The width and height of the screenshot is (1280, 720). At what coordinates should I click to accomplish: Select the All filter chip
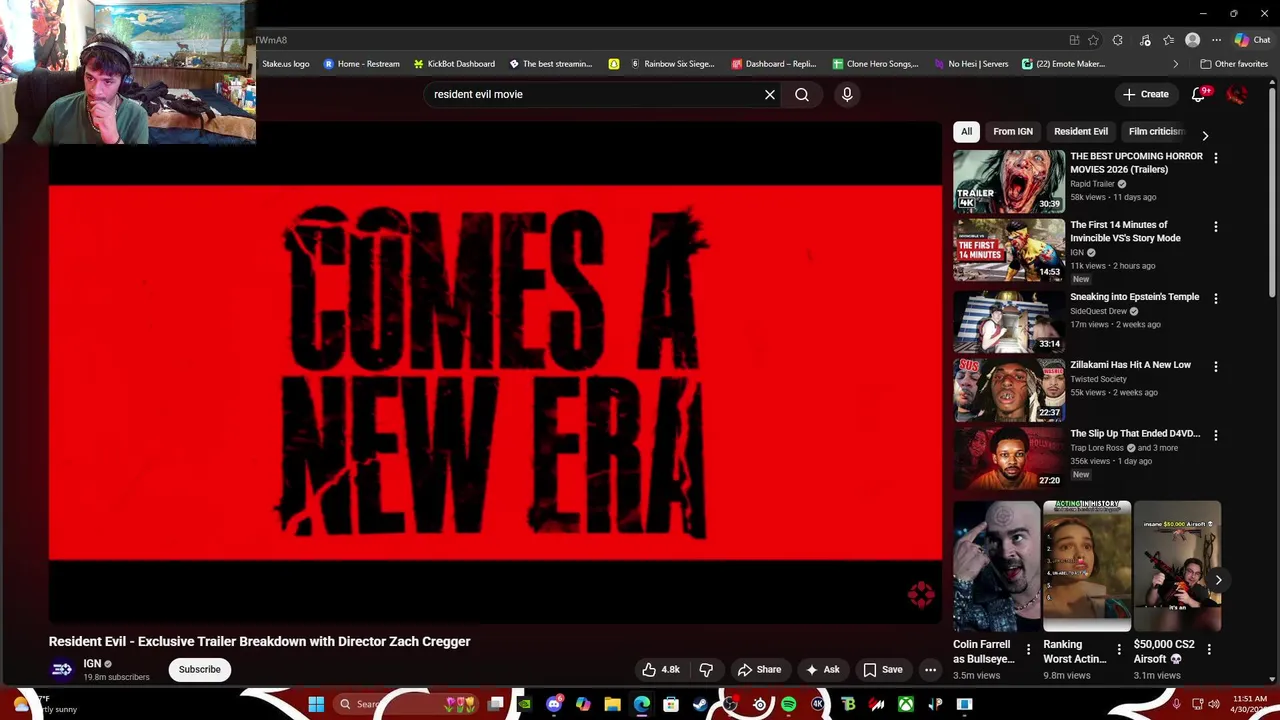click(x=966, y=131)
